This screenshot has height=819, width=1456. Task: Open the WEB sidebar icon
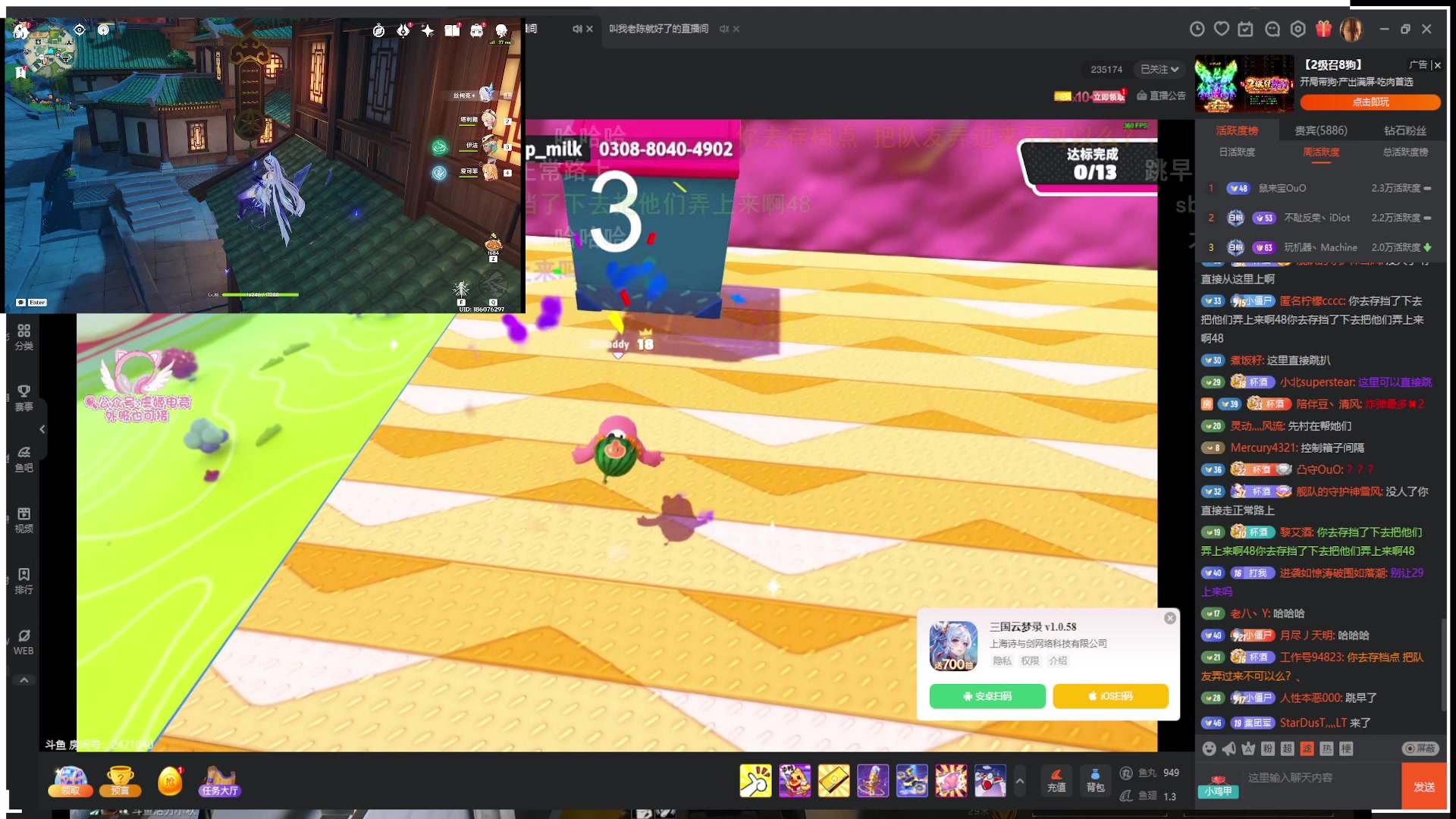pos(24,642)
